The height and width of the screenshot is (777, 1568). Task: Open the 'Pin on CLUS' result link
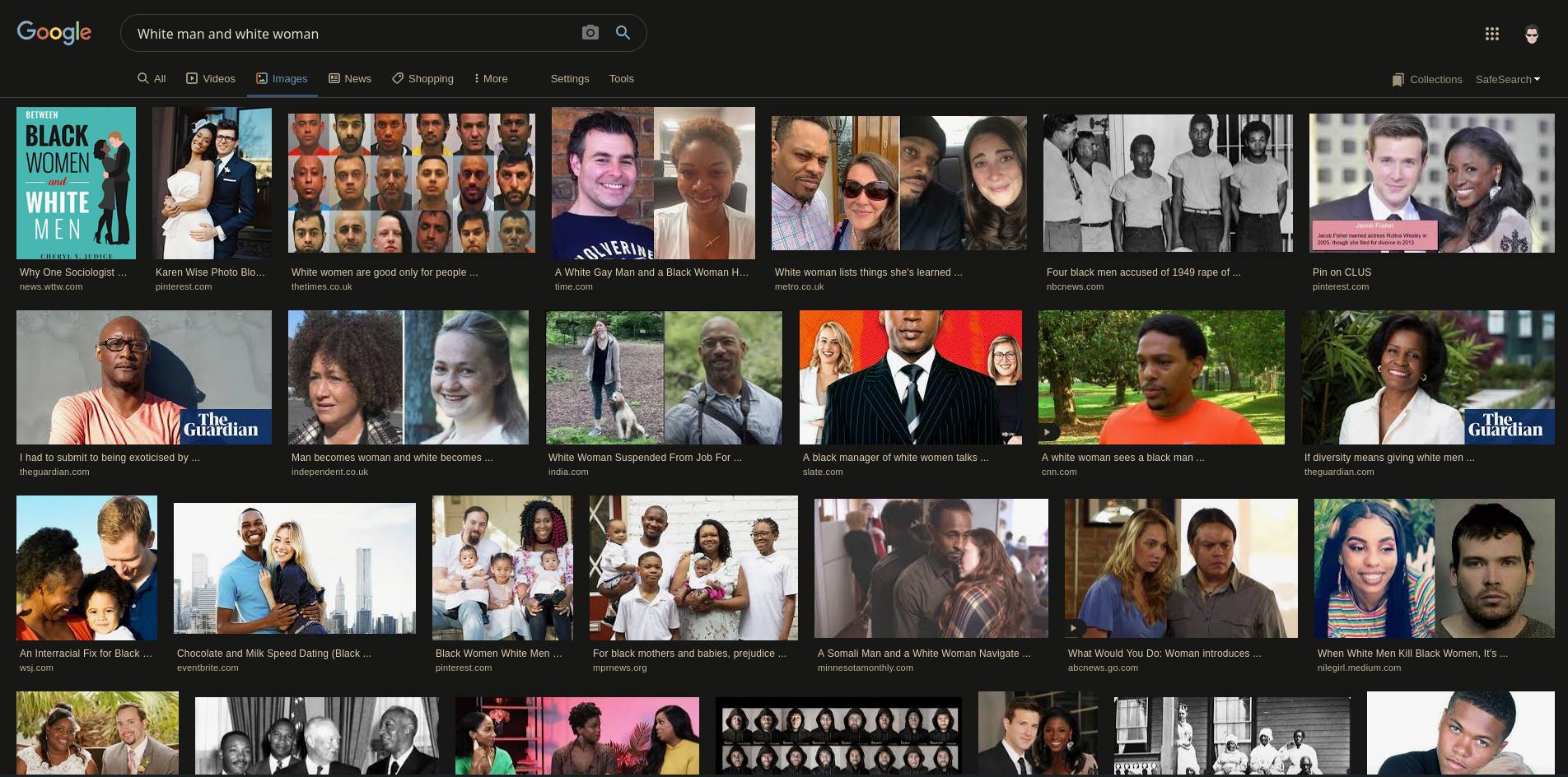(x=1342, y=272)
